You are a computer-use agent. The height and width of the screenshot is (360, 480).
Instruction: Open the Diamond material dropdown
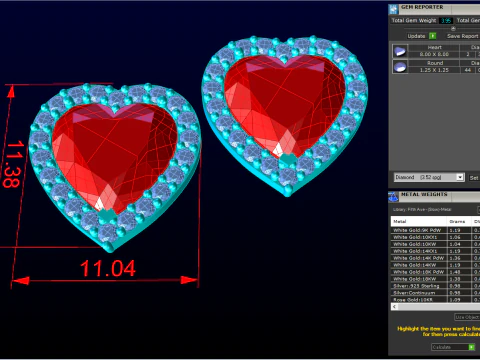(429, 177)
